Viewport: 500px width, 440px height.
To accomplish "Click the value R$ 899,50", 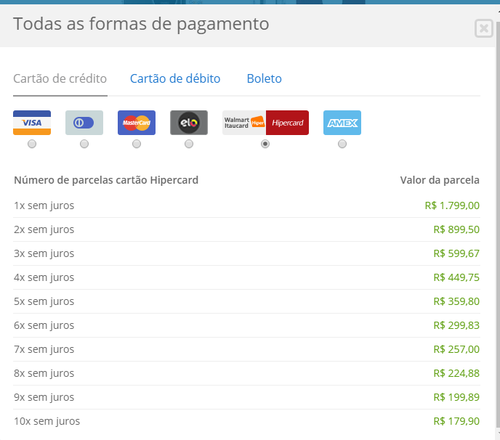I will [x=456, y=230].
